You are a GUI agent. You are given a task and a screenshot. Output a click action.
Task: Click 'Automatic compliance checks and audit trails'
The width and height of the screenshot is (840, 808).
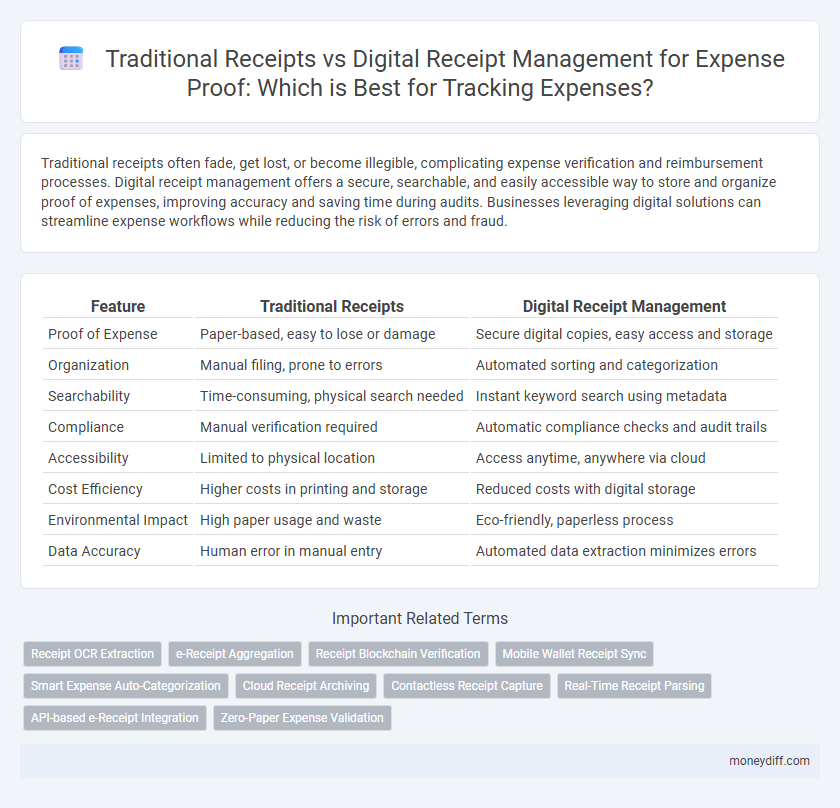click(621, 427)
